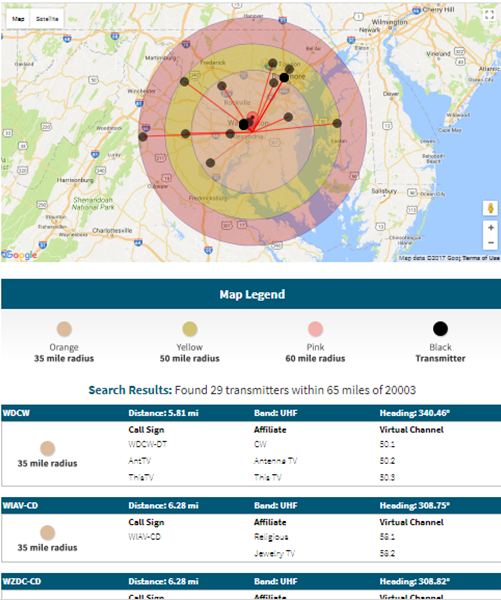501x600 pixels.
Task: Select large black transmitter marker beside Washington
Action: (x=244, y=124)
